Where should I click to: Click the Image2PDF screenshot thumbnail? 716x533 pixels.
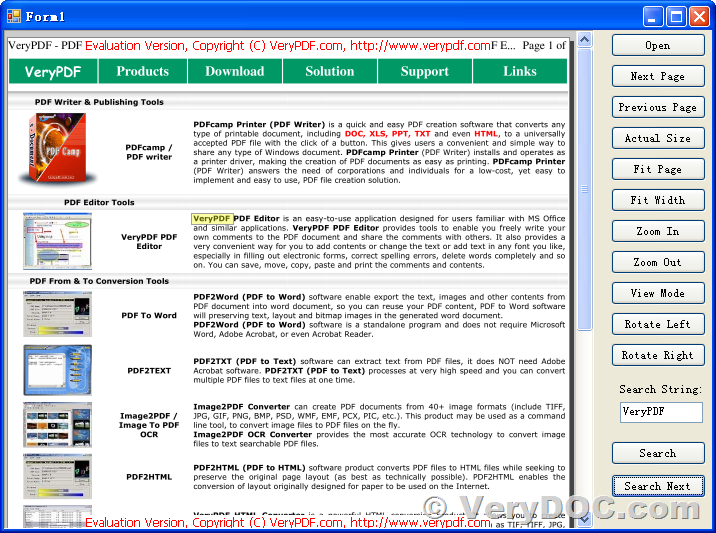(58, 425)
